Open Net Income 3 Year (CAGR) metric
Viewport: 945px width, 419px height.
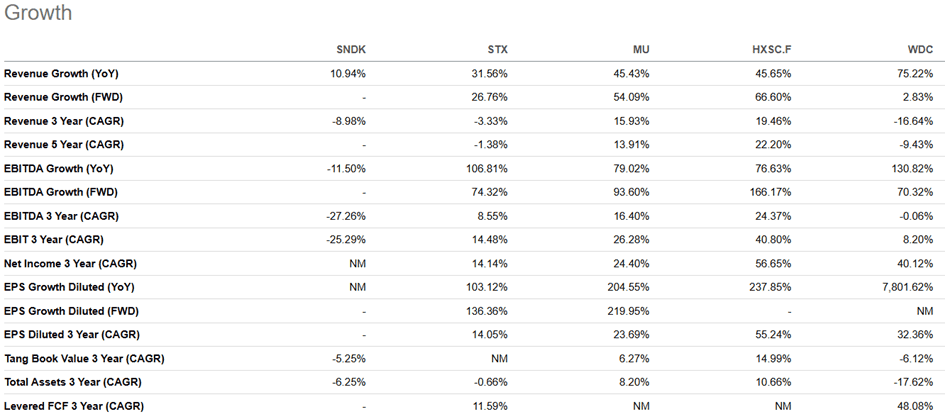[70, 264]
